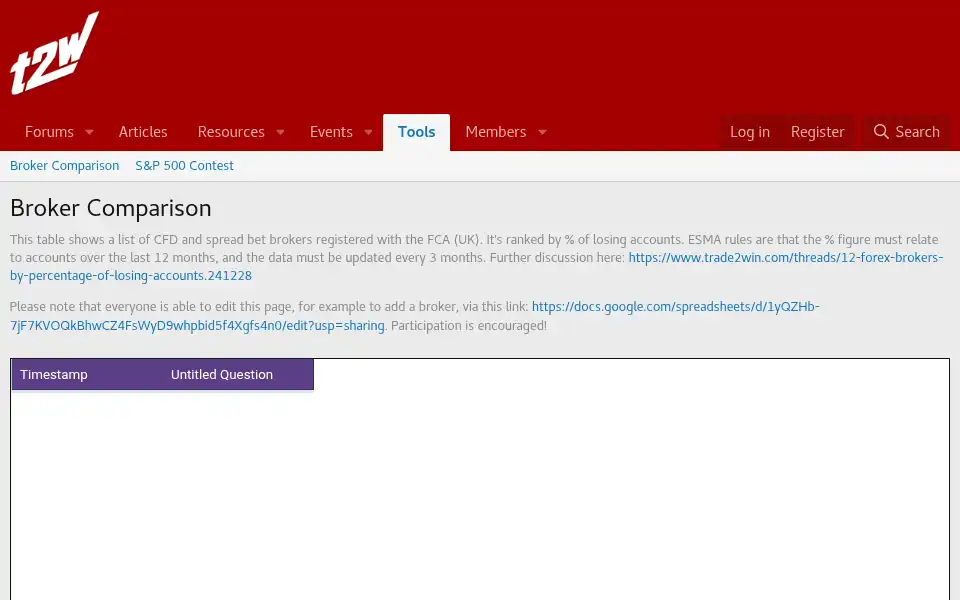Open the Events menu item
This screenshot has width=960, height=600.
[331, 132]
